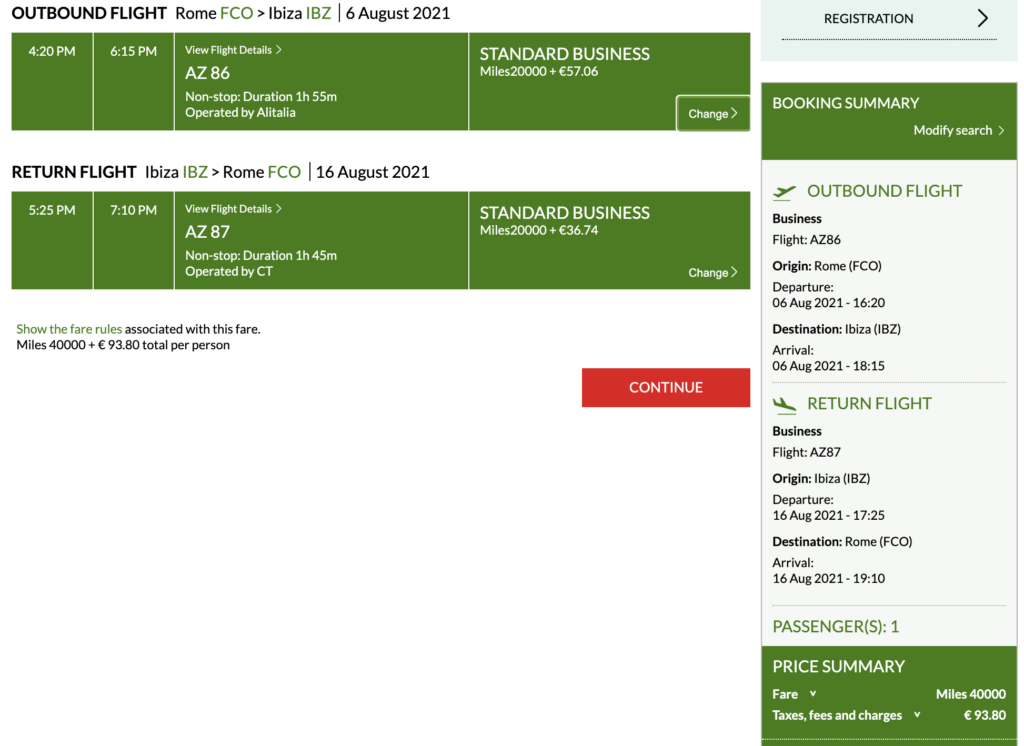1024x746 pixels.
Task: Click the AZ 86 flight number
Action: [207, 73]
